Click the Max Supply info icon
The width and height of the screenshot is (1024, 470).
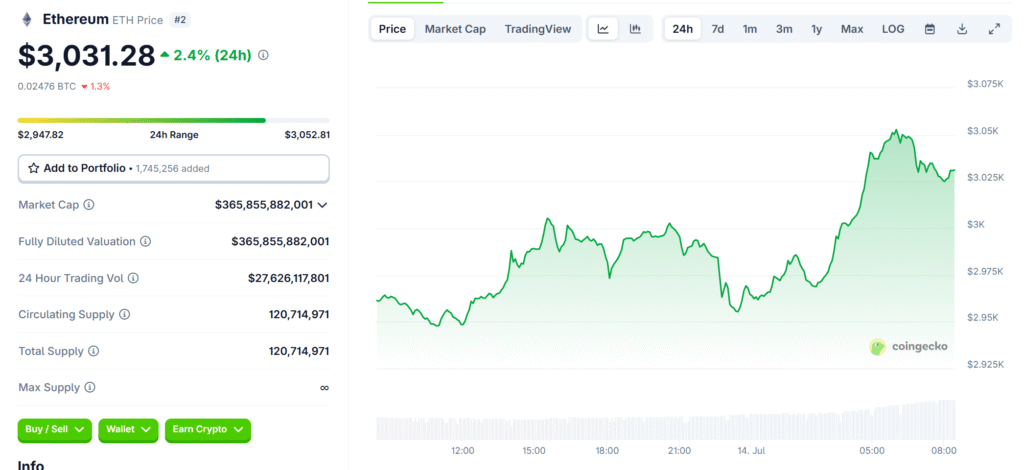(89, 388)
